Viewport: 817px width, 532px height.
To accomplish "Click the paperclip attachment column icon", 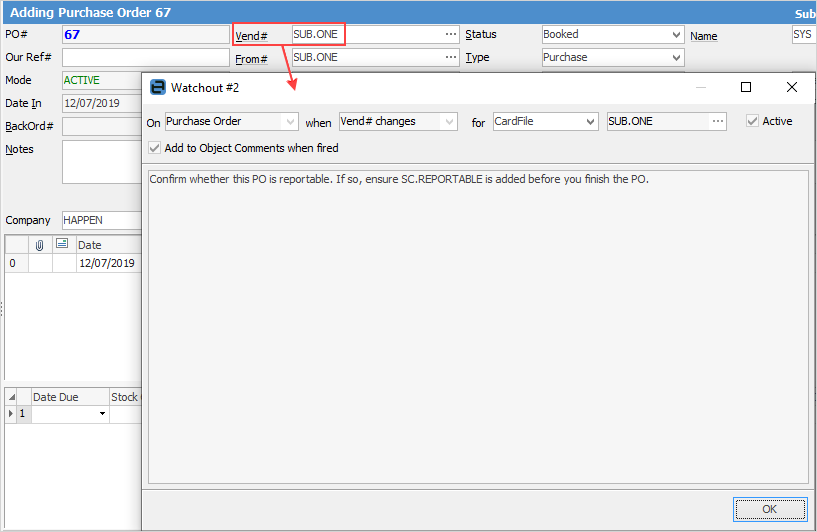I will pyautogui.click(x=40, y=245).
